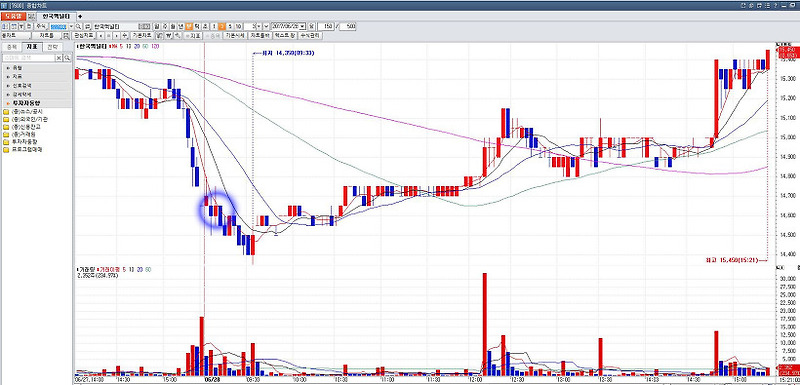Select the 프로그램매매 folder
Viewport: 800px width, 385px height.
coord(23,150)
